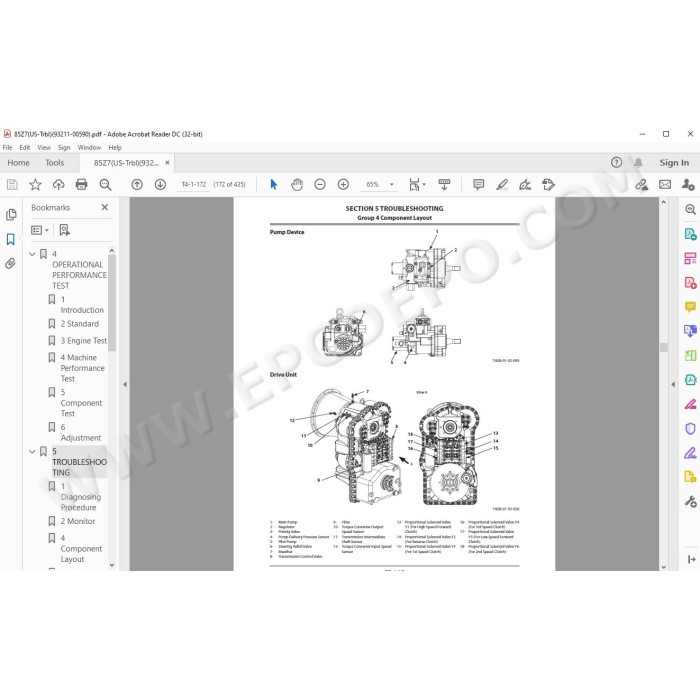Close the Bookmarks panel
Screen dimensions: 700x700
tap(104, 207)
